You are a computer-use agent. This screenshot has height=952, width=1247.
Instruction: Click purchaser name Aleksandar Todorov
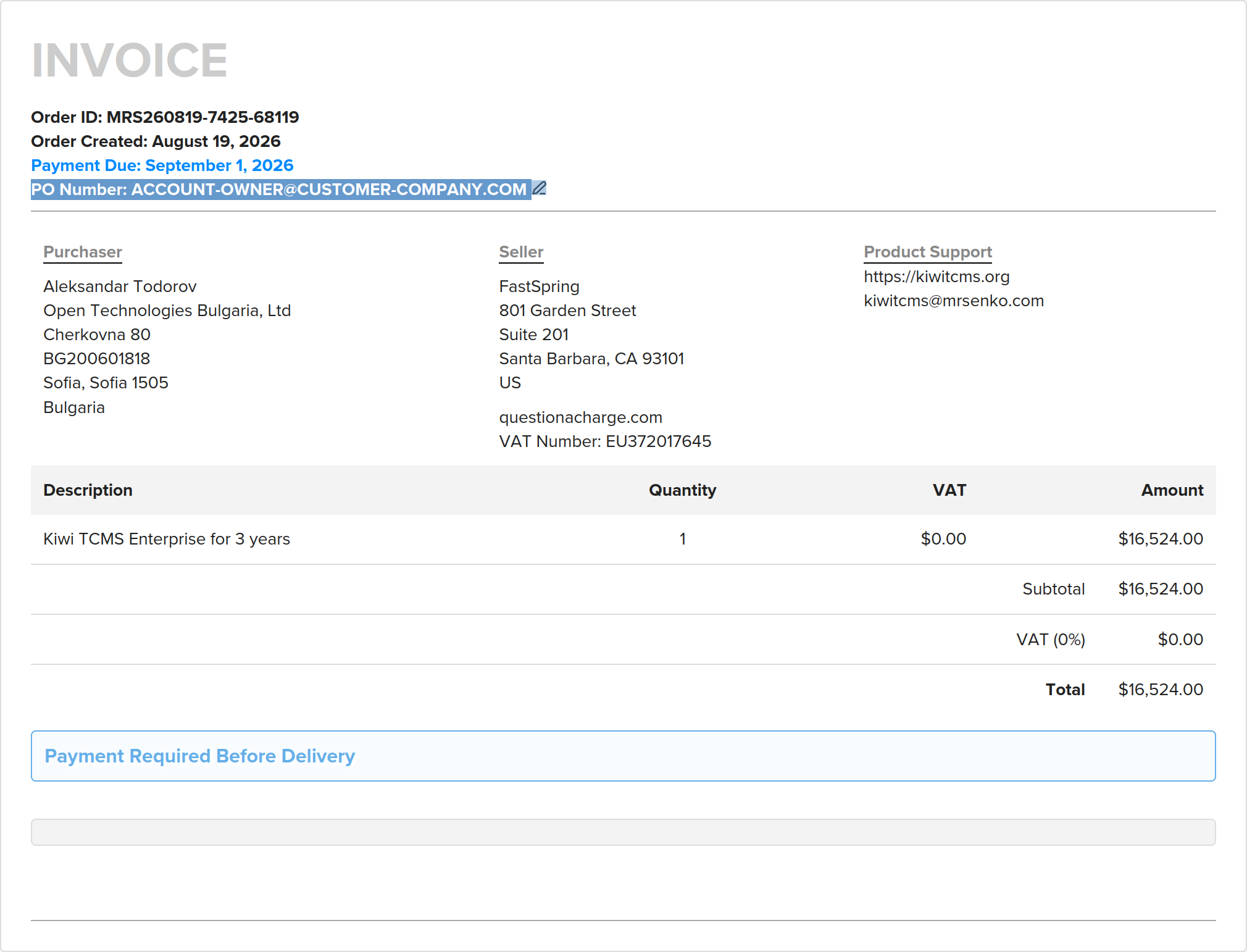tap(120, 286)
